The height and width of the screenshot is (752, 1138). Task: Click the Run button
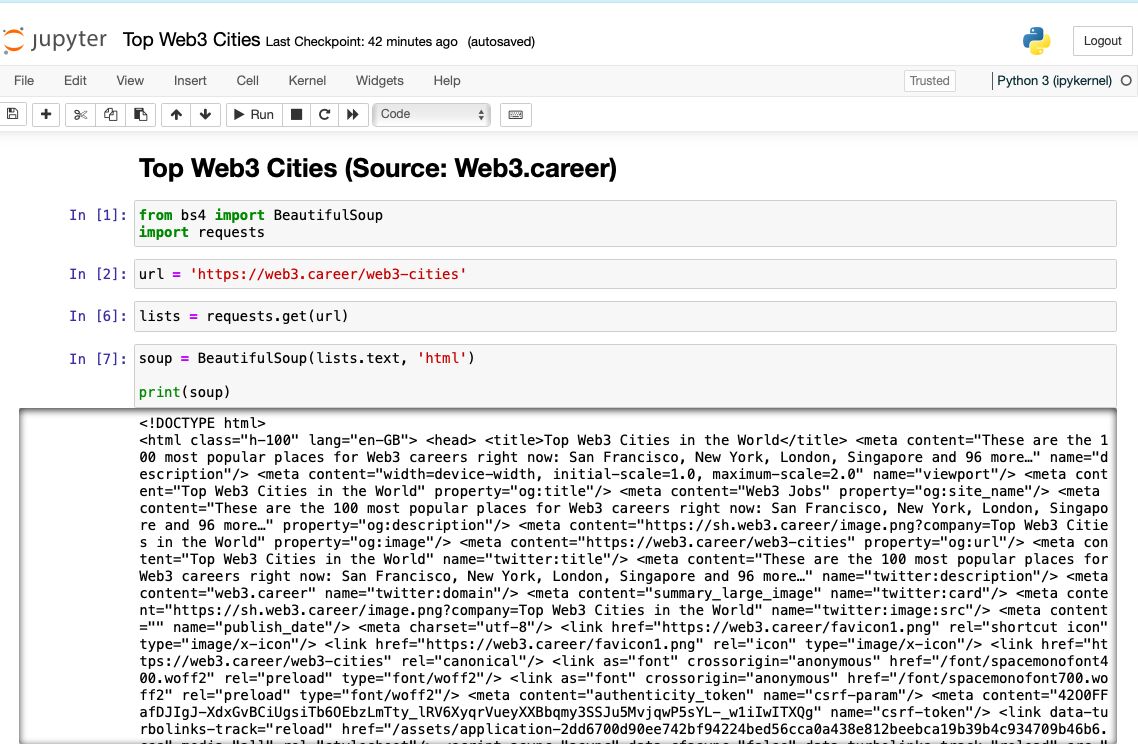point(254,114)
